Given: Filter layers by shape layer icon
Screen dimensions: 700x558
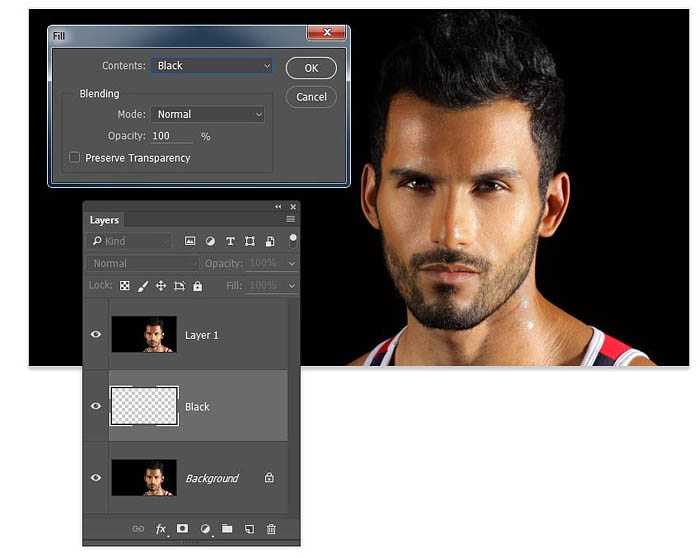Looking at the screenshot, I should point(250,242).
